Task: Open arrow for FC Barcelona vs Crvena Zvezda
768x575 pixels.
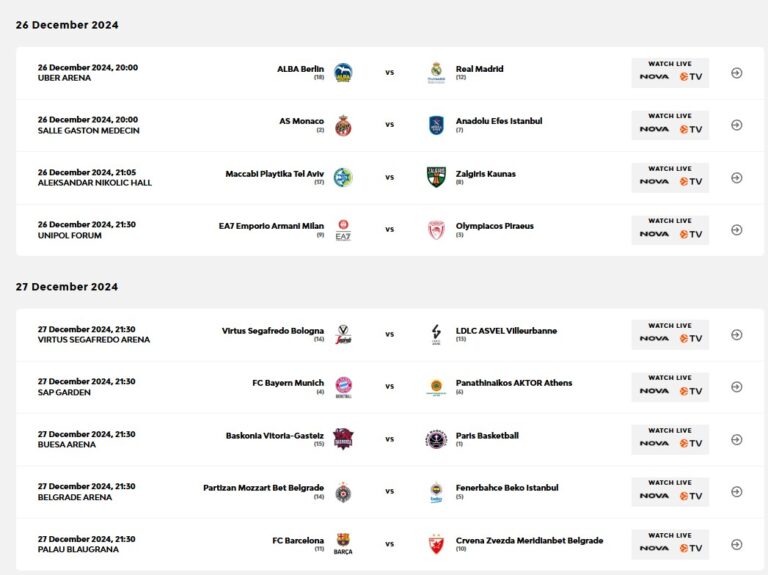Action: pyautogui.click(x=737, y=544)
